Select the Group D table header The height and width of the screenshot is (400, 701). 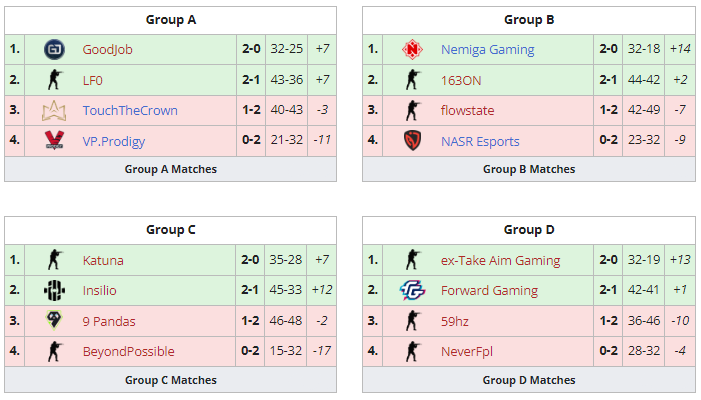pos(529,230)
